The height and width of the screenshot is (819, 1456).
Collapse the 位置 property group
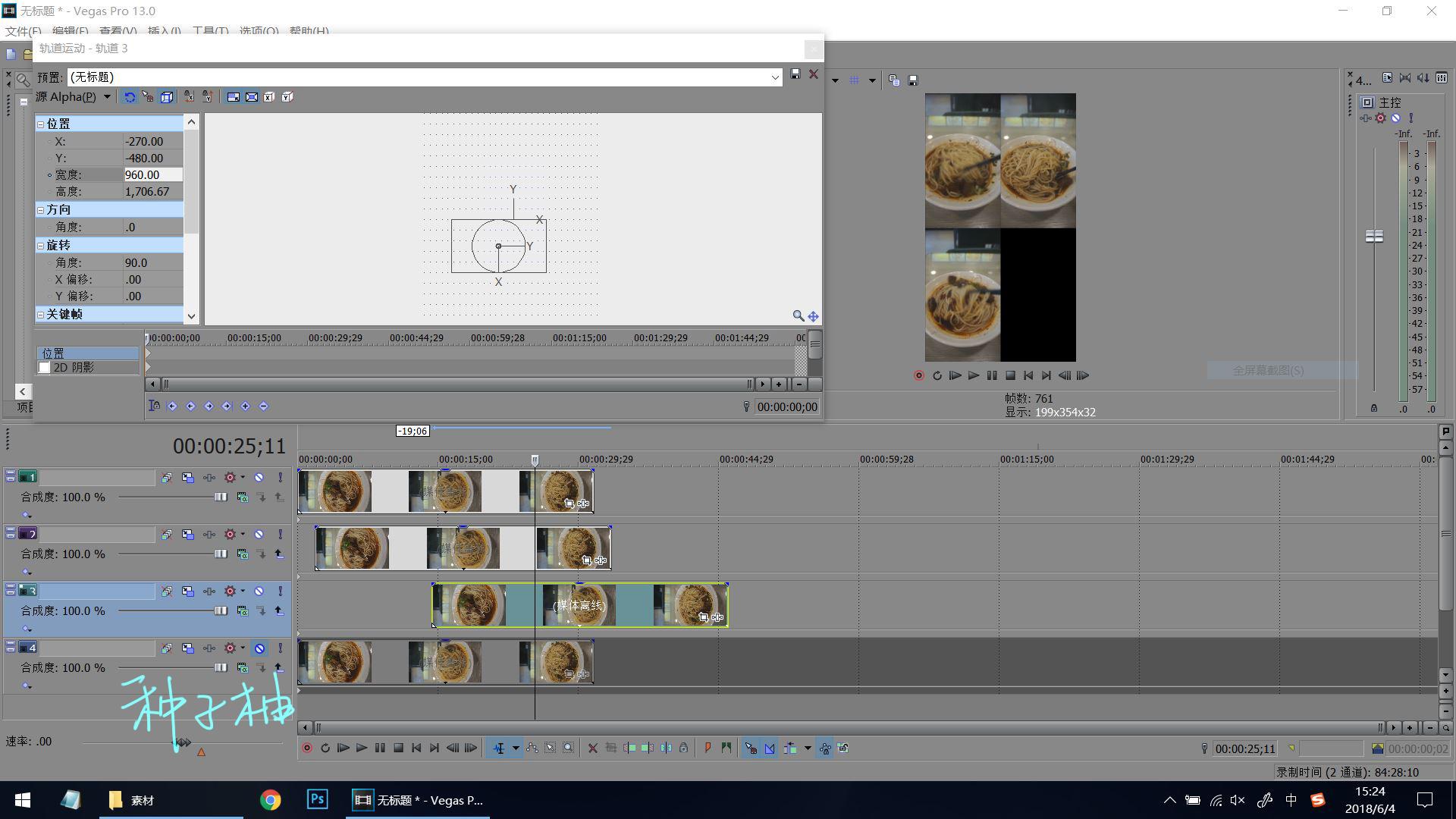click(x=41, y=124)
